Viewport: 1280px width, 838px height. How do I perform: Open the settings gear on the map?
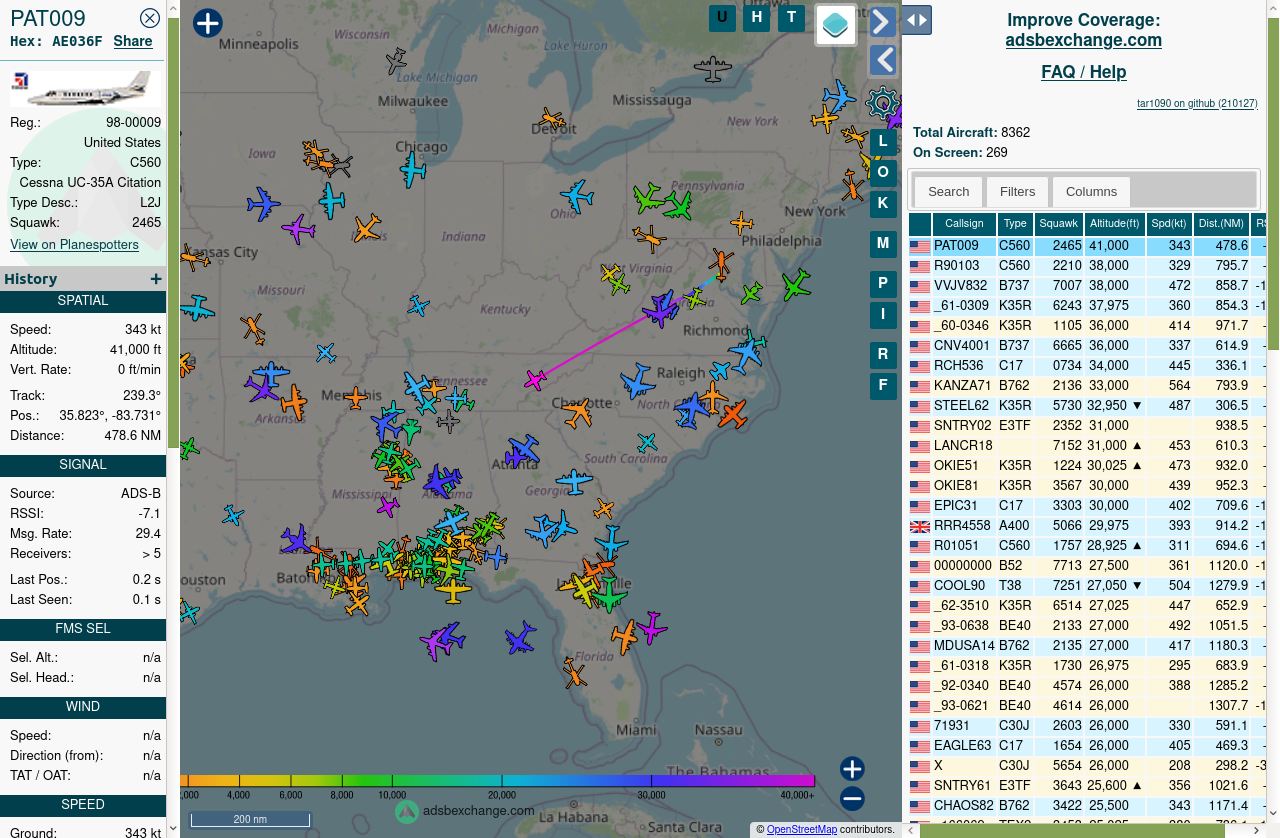[882, 102]
